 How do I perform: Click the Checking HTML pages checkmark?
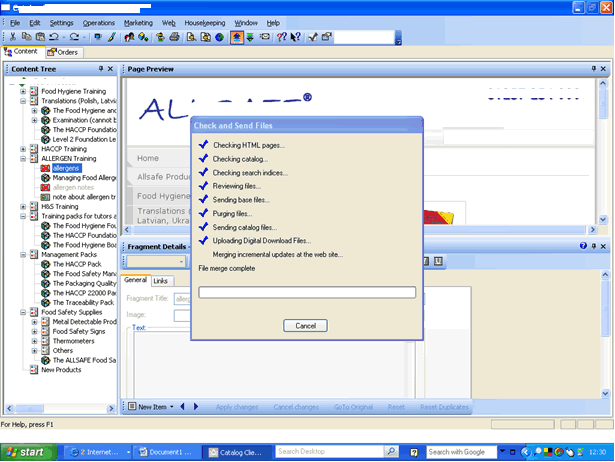(203, 145)
